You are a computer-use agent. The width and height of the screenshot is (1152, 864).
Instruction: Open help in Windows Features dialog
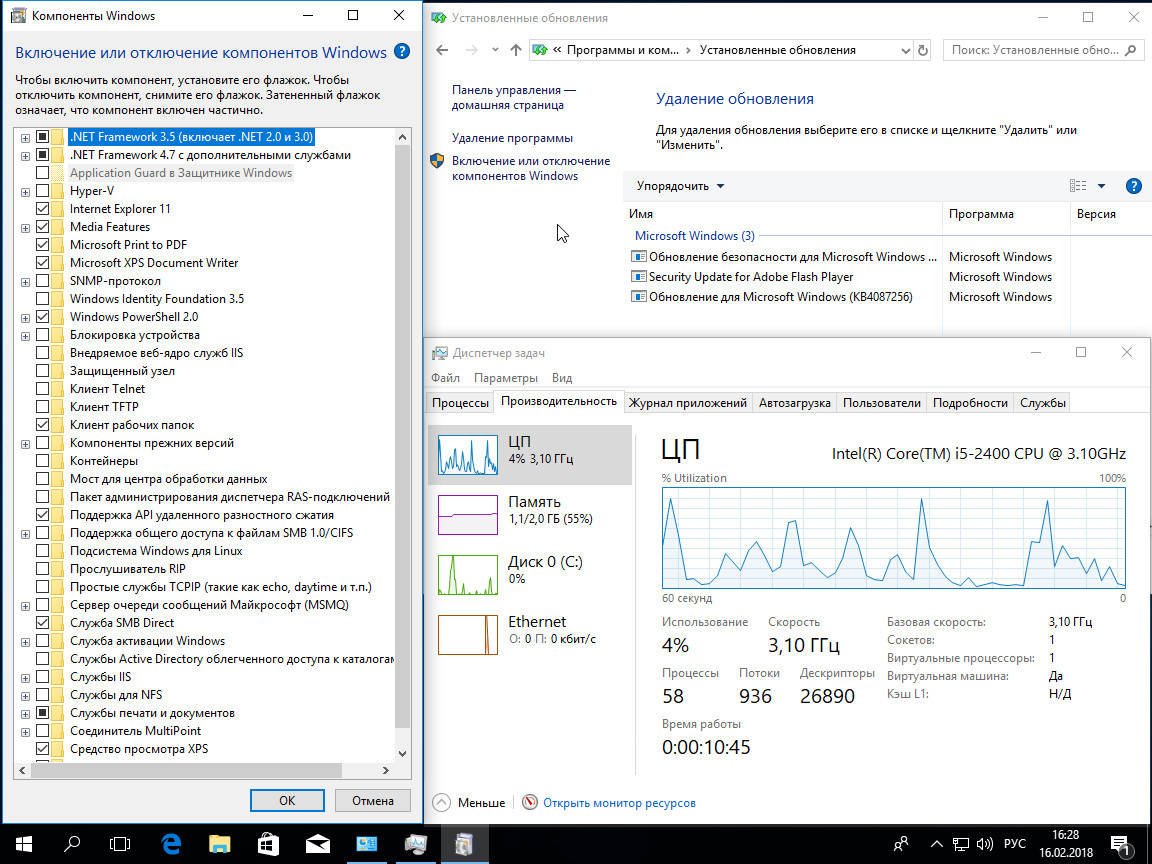point(402,51)
